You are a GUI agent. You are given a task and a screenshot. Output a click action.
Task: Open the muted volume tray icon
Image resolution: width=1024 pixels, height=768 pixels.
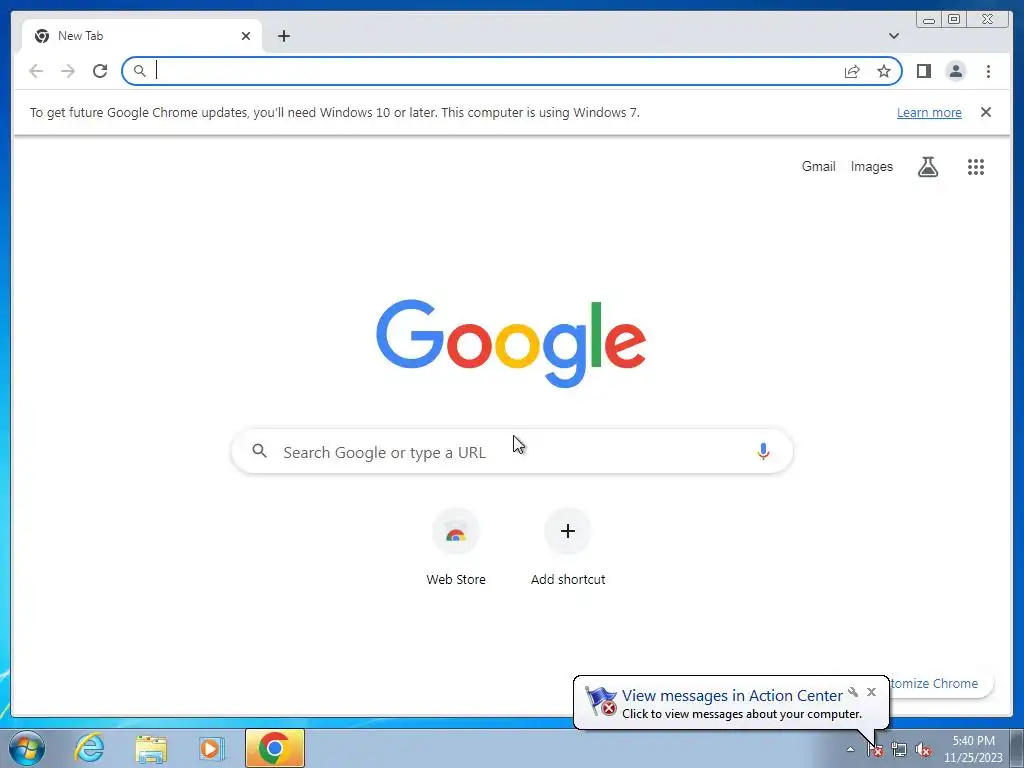click(923, 750)
